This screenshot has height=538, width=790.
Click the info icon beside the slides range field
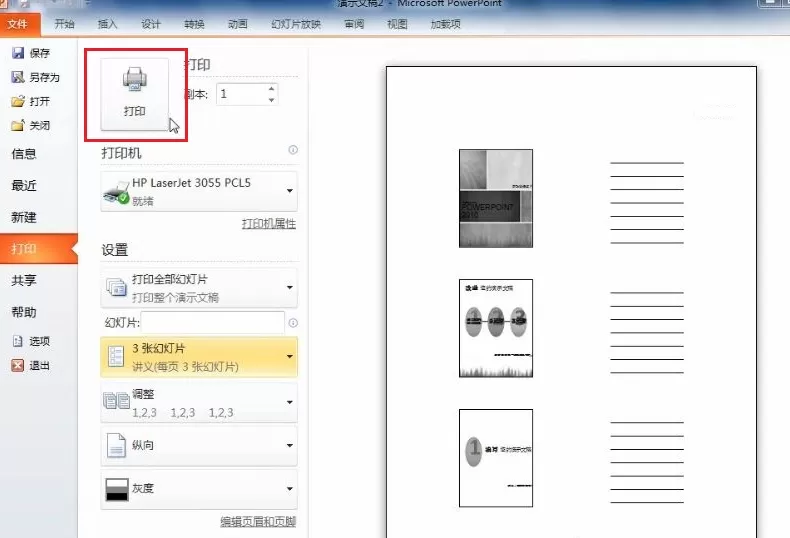293,322
